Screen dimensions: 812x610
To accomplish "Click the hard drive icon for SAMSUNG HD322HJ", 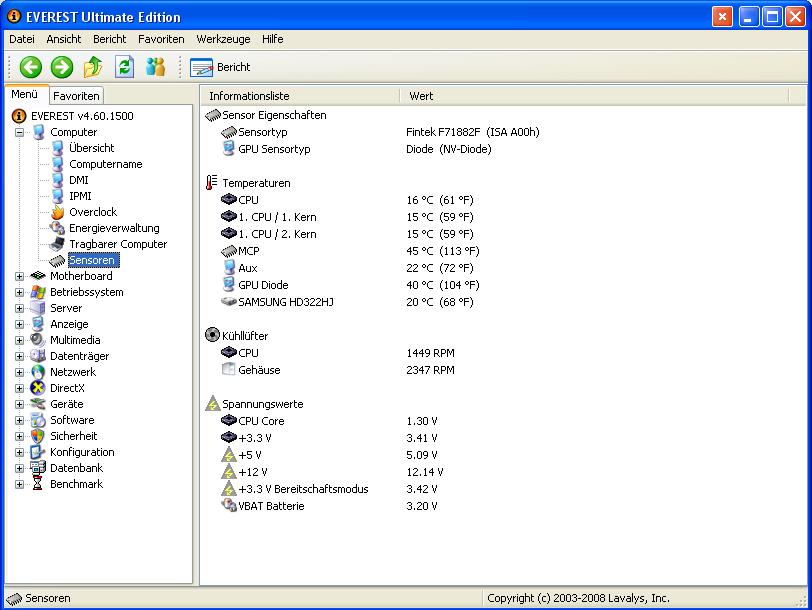I will (229, 301).
